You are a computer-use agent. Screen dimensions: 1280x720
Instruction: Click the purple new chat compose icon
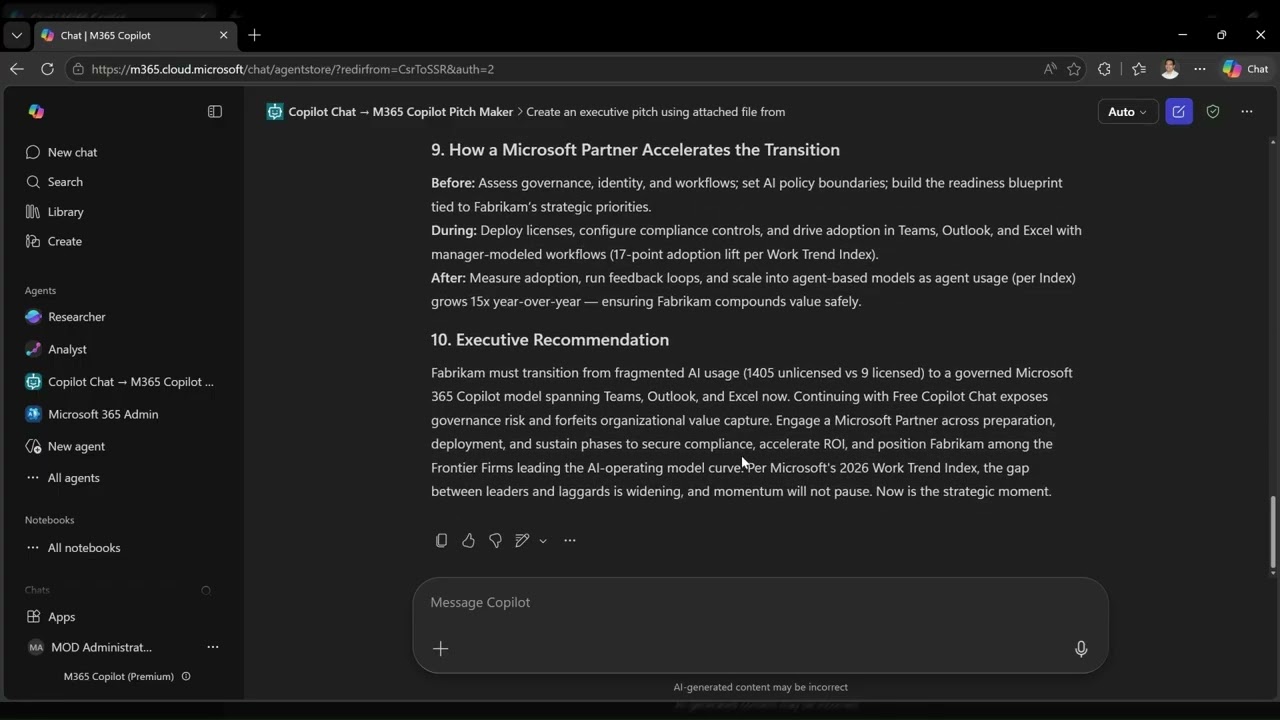1179,112
